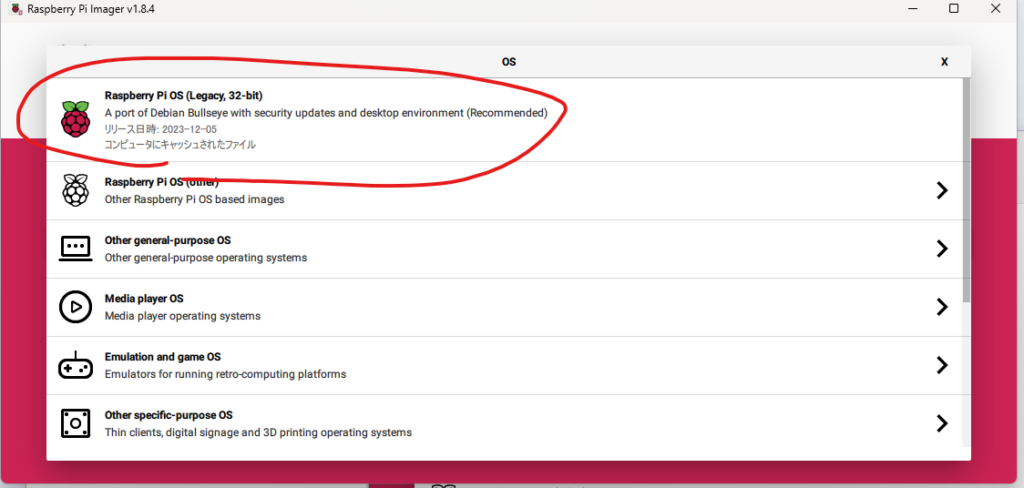1024x488 pixels.
Task: Click the コンピュータにキャッシュされたファイル line
Action: point(180,145)
